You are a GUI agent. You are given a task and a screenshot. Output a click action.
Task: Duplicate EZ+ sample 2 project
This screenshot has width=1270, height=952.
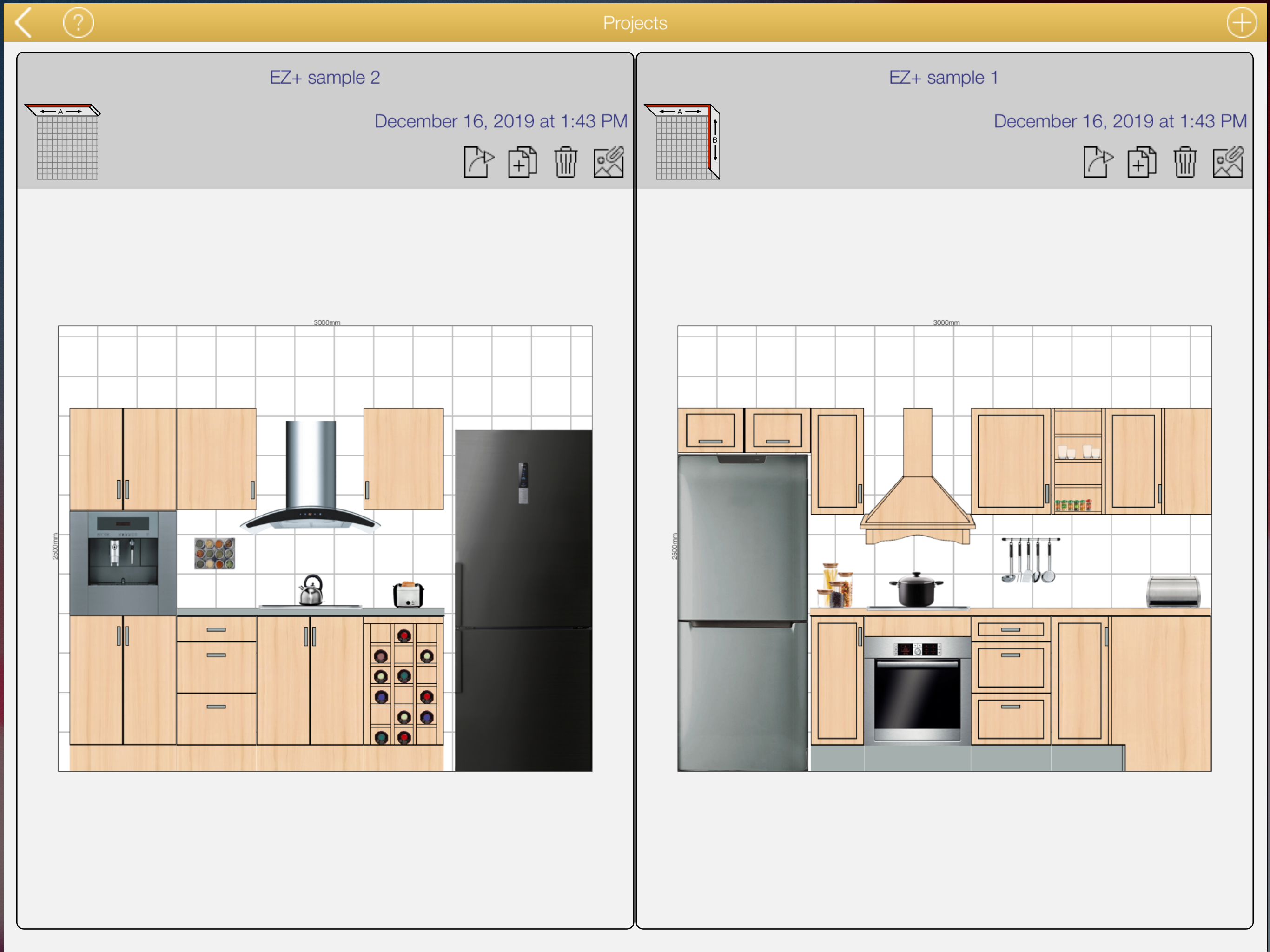click(523, 162)
